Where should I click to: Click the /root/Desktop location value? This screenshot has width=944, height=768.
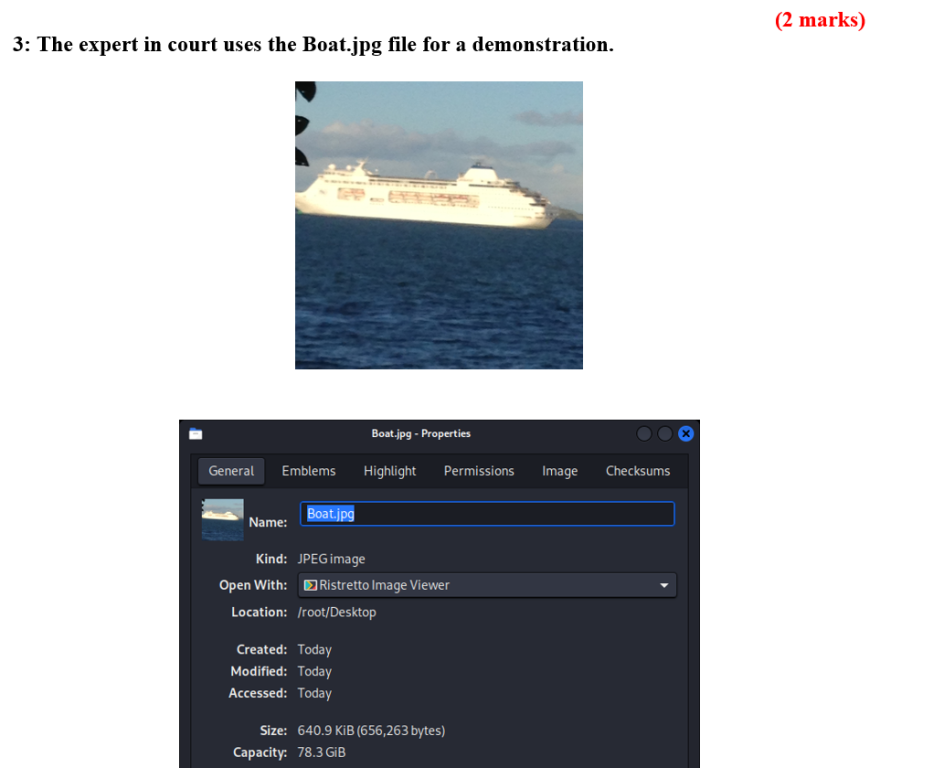pyautogui.click(x=336, y=612)
